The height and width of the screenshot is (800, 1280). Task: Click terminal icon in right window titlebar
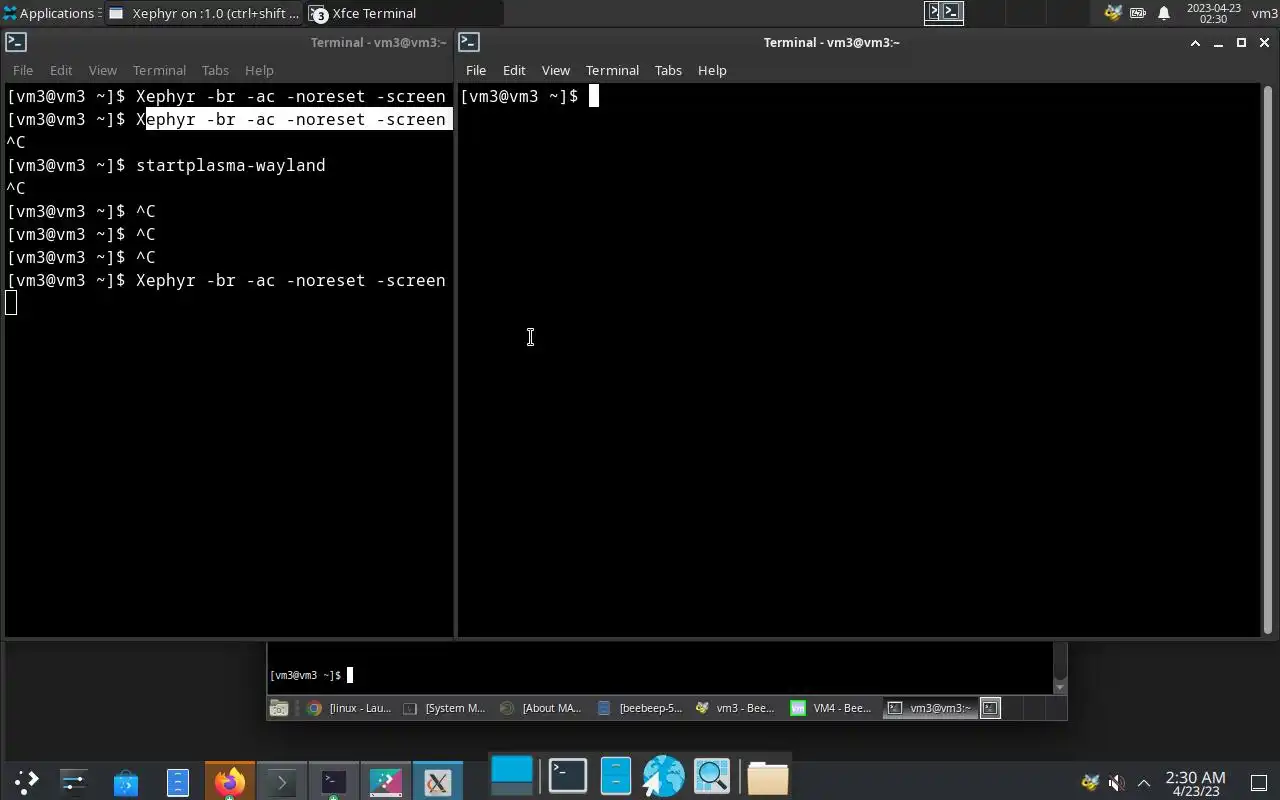click(470, 42)
